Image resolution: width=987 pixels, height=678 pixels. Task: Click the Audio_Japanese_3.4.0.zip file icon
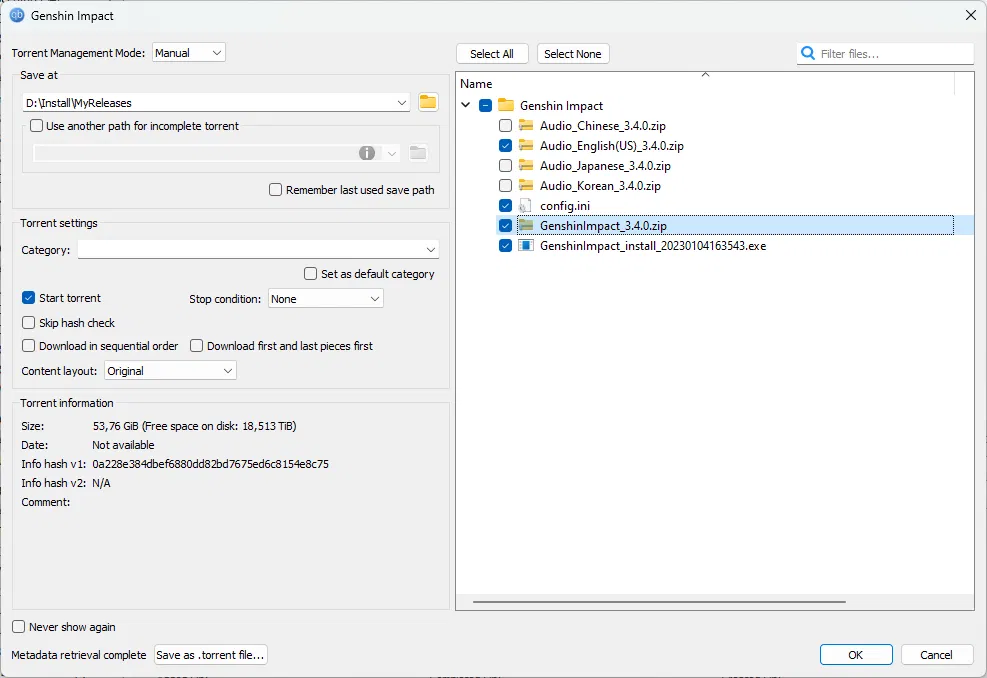526,166
